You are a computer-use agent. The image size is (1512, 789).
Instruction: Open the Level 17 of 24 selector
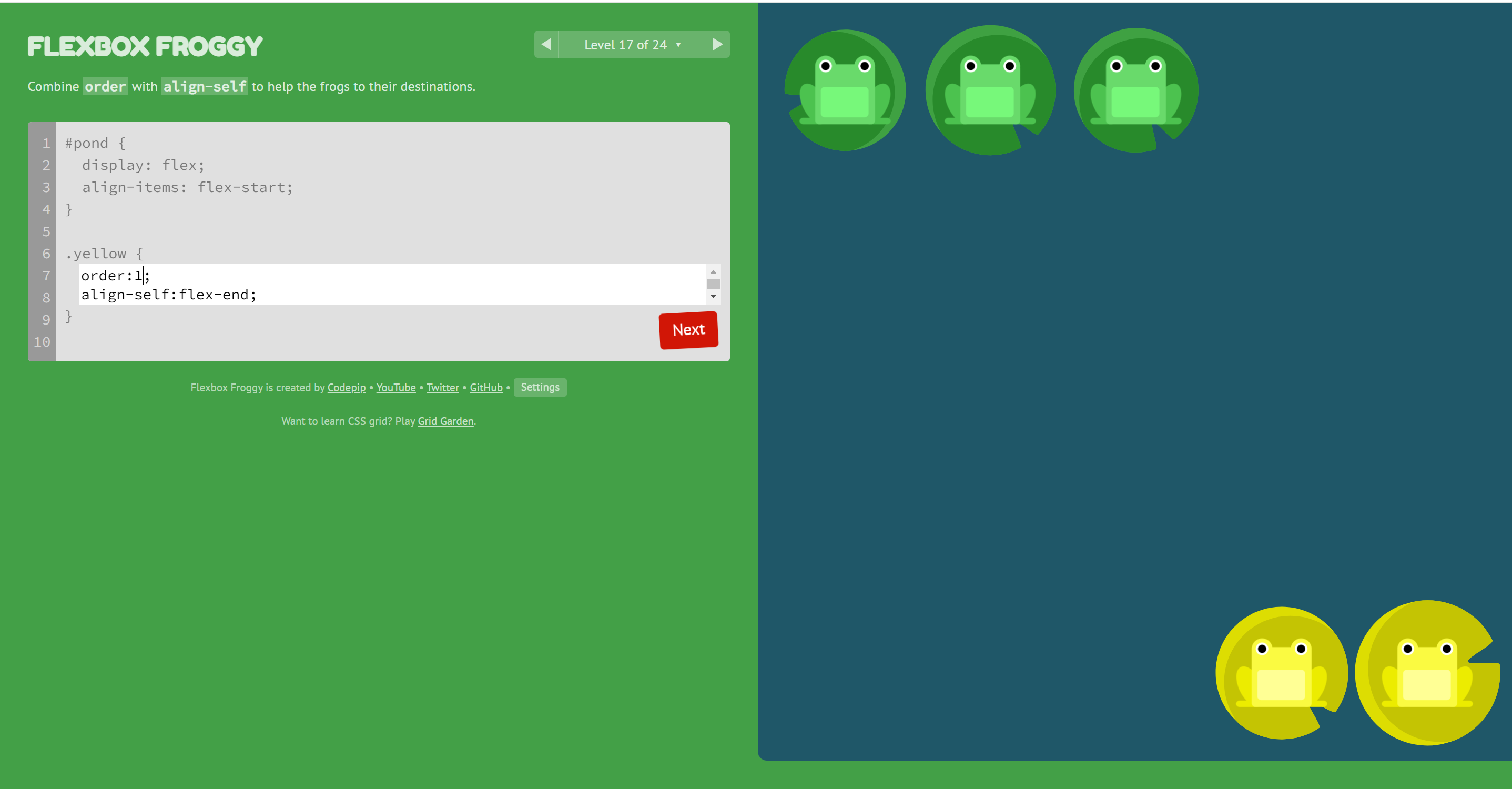pyautogui.click(x=632, y=44)
